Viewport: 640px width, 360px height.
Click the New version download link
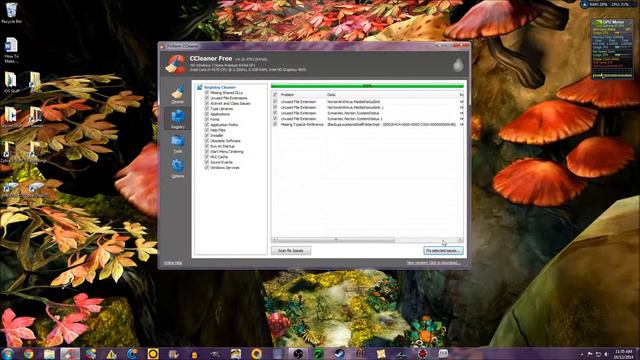pyautogui.click(x=433, y=263)
